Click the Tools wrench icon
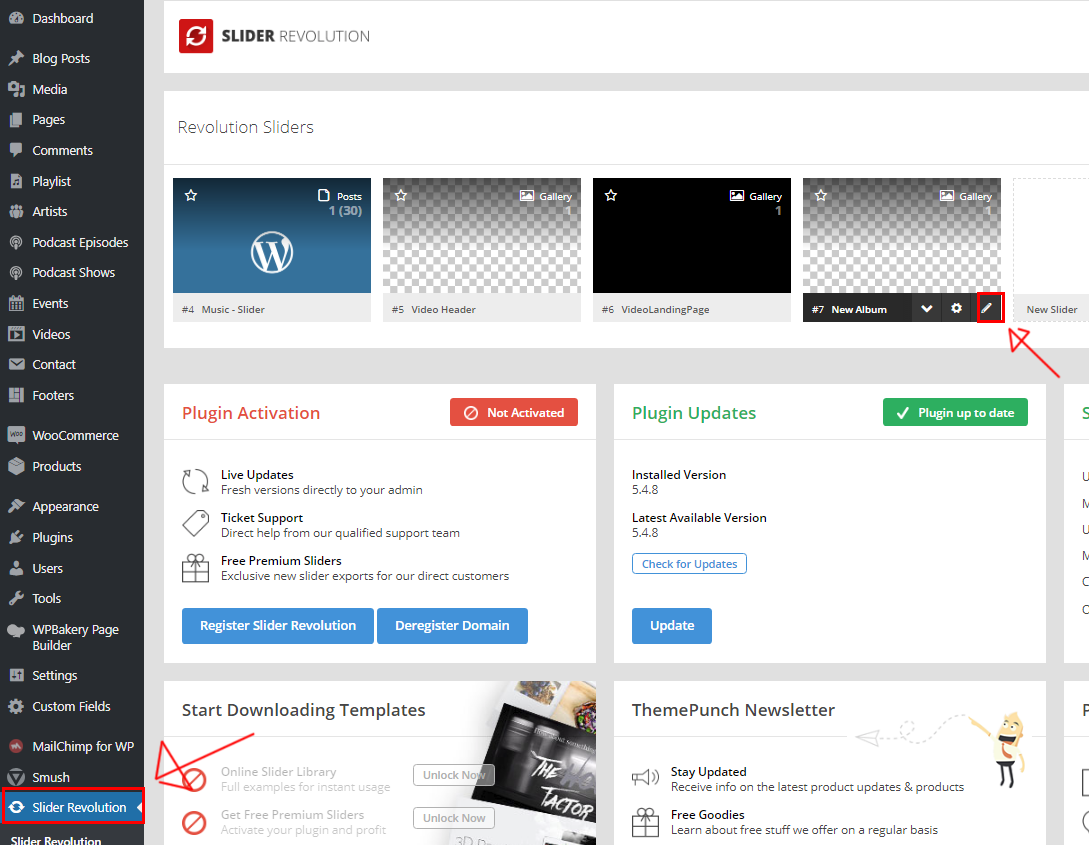 (16, 599)
